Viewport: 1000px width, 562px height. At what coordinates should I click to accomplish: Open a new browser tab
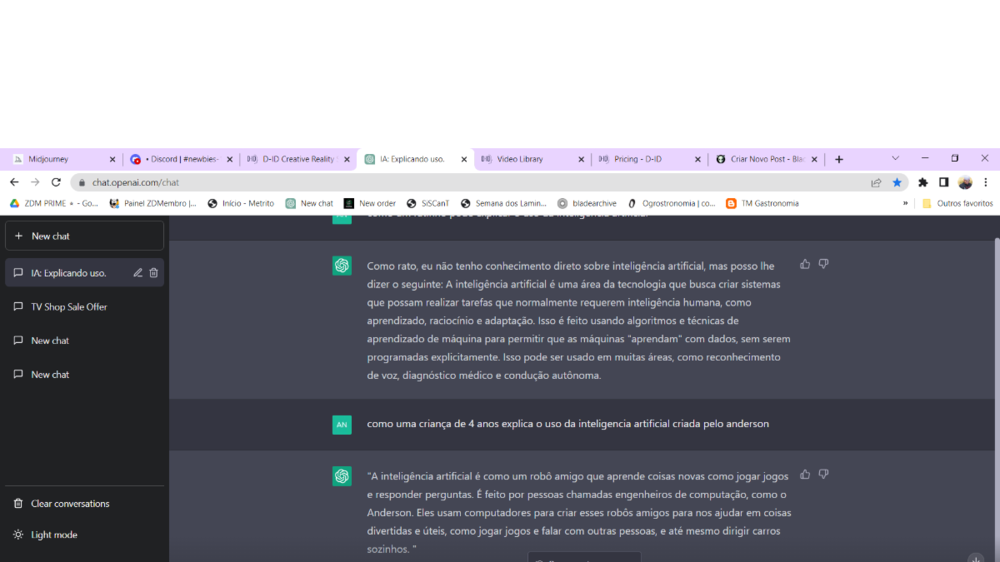[x=839, y=159]
